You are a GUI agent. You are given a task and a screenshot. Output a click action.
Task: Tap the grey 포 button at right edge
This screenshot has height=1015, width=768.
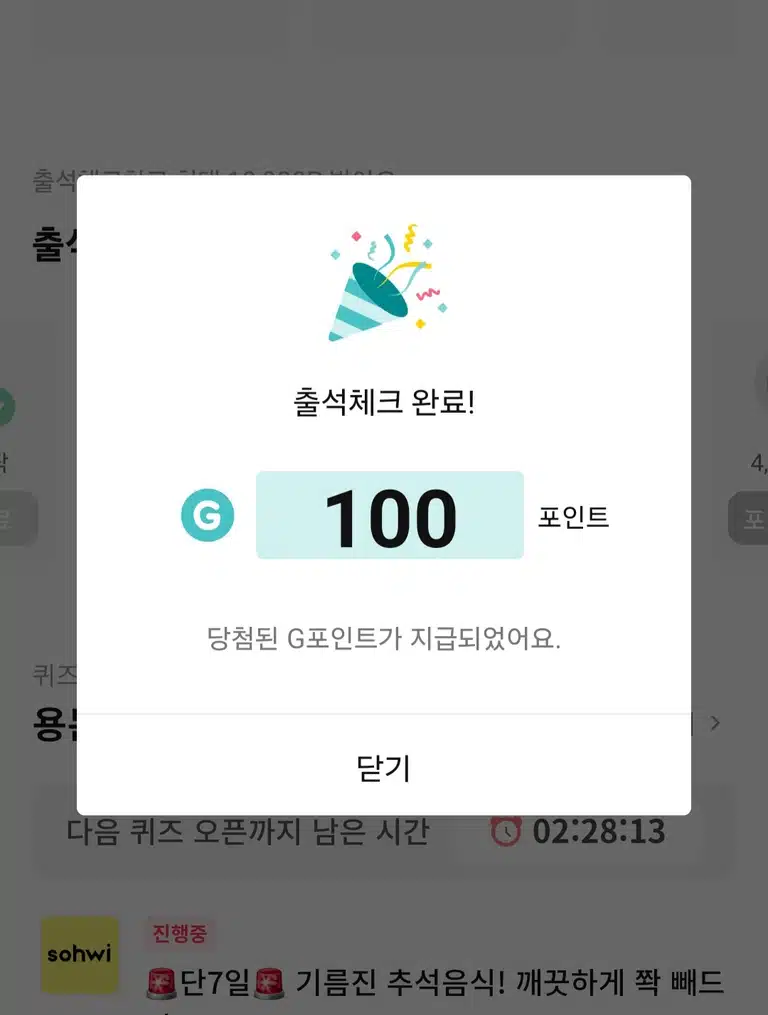[x=749, y=518]
